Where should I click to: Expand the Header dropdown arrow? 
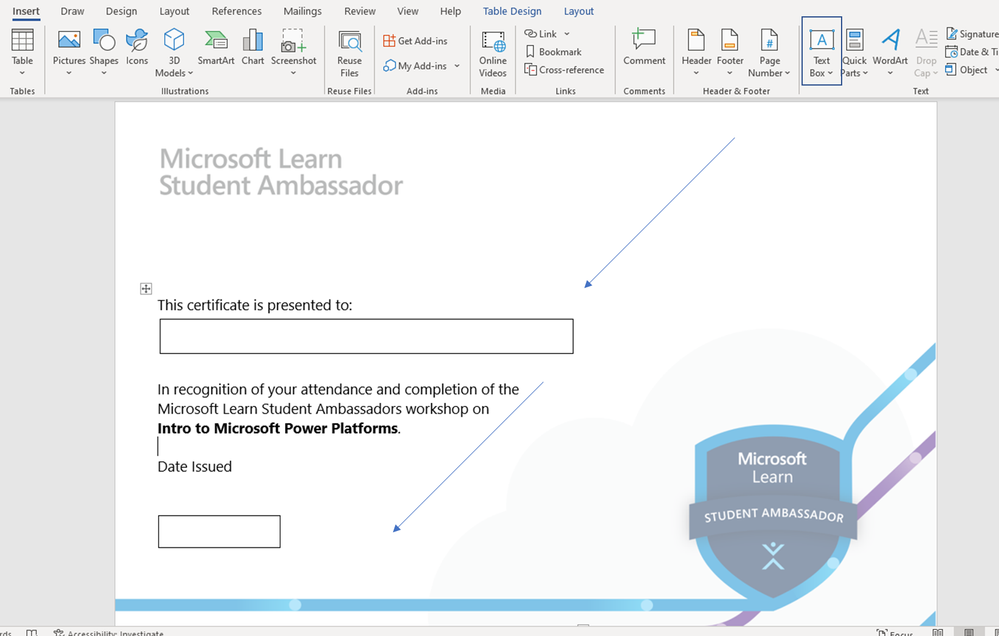point(696,73)
